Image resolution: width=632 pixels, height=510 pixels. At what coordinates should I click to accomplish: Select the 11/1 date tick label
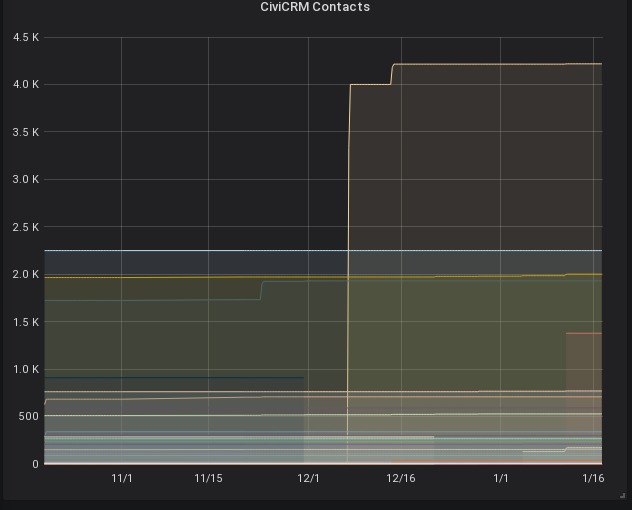122,479
